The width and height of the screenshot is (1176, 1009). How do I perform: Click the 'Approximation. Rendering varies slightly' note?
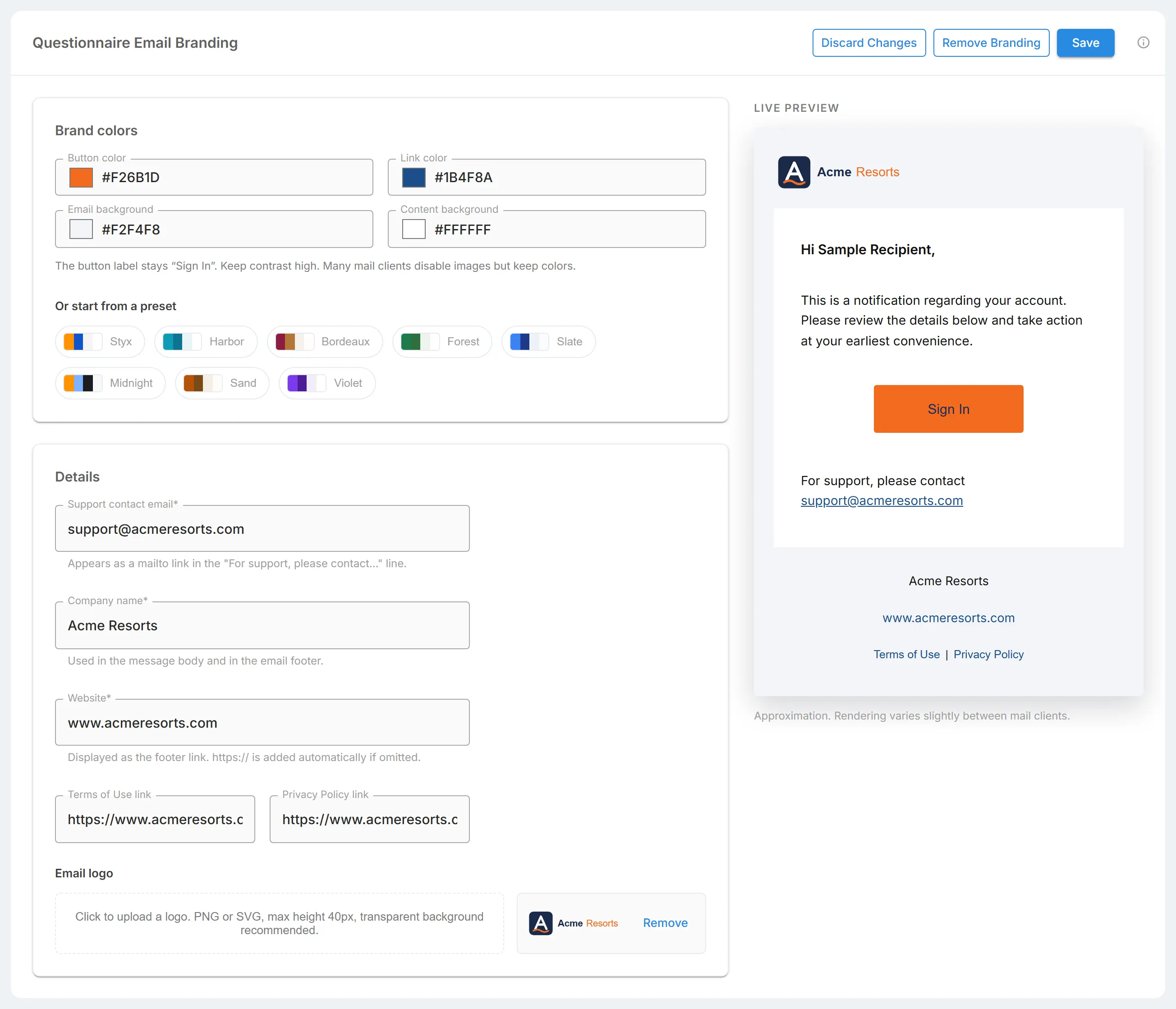tap(911, 715)
